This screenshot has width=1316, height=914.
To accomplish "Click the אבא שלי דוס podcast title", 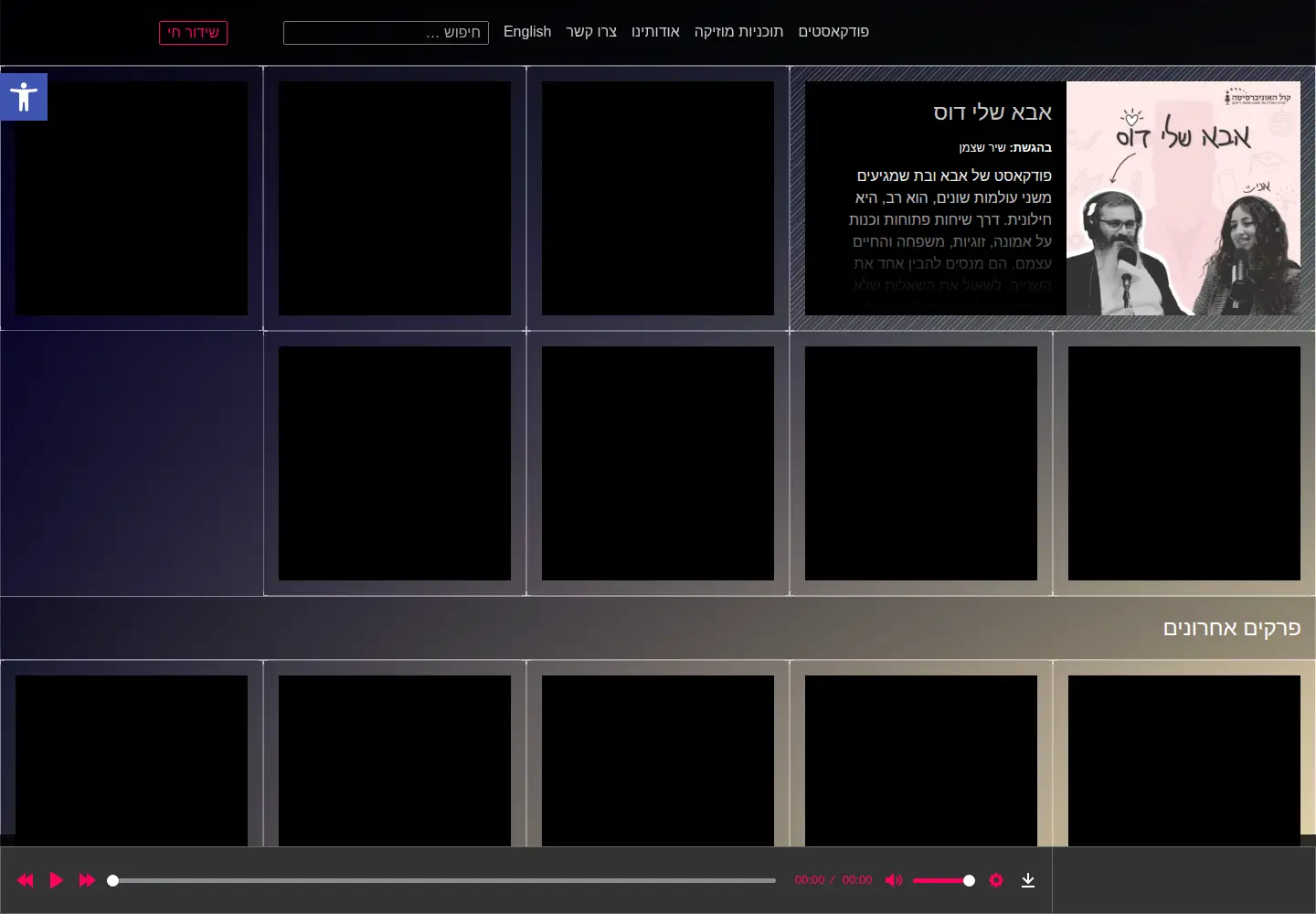I will coord(992,112).
